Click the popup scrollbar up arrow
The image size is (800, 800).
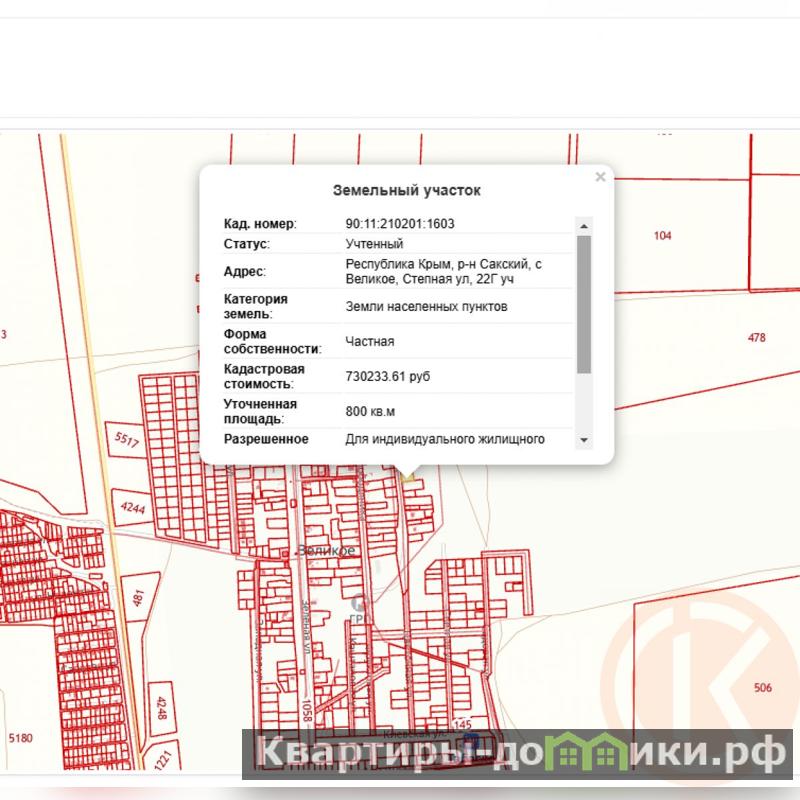(x=584, y=224)
